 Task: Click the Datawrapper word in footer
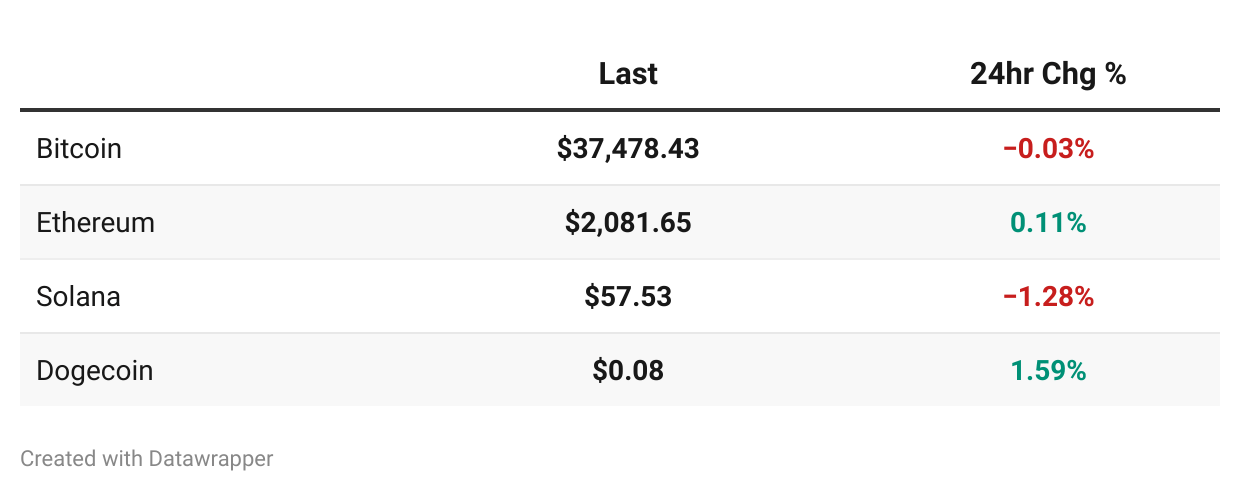coord(211,459)
